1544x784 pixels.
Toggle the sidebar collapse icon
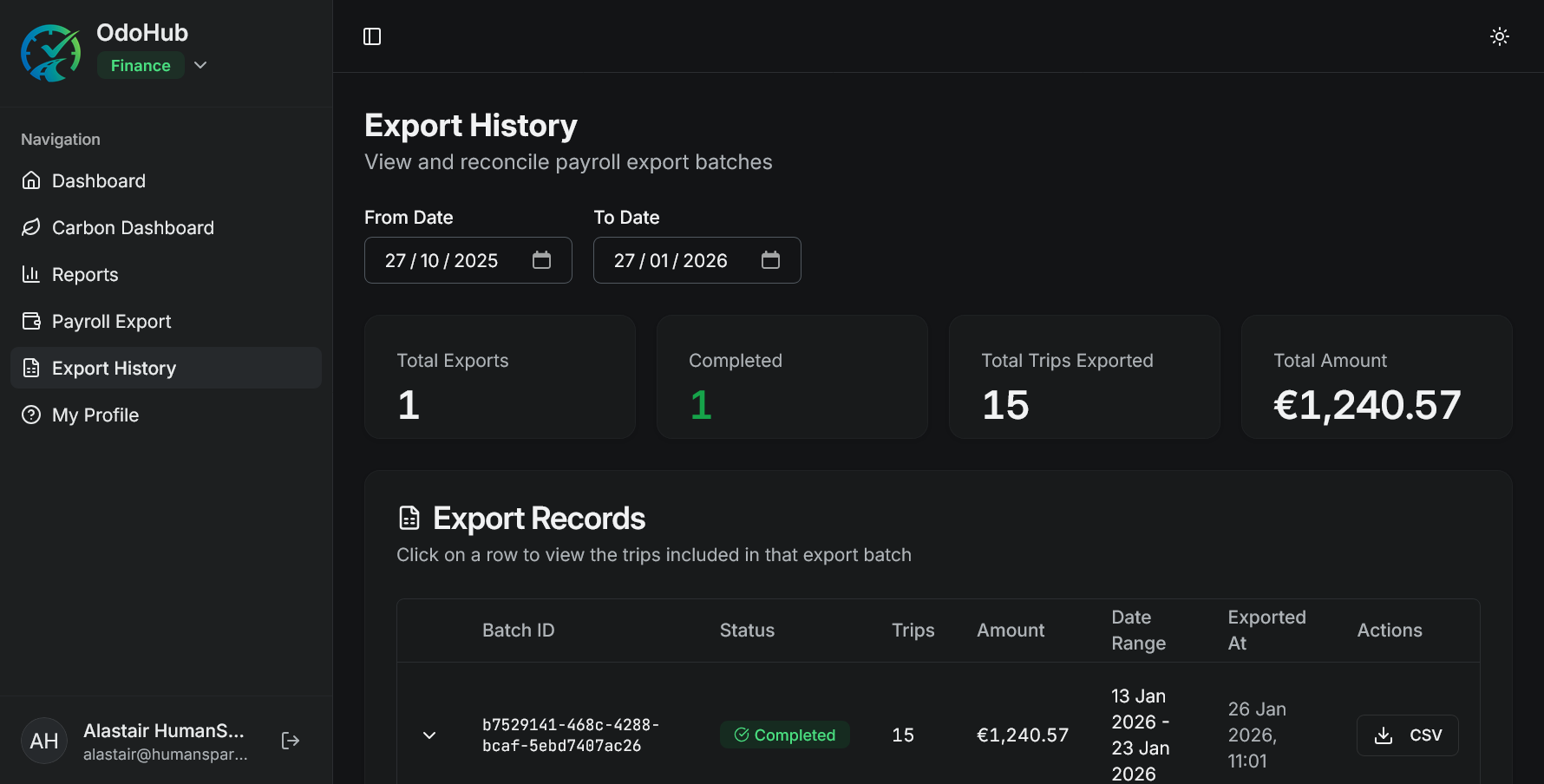click(372, 36)
